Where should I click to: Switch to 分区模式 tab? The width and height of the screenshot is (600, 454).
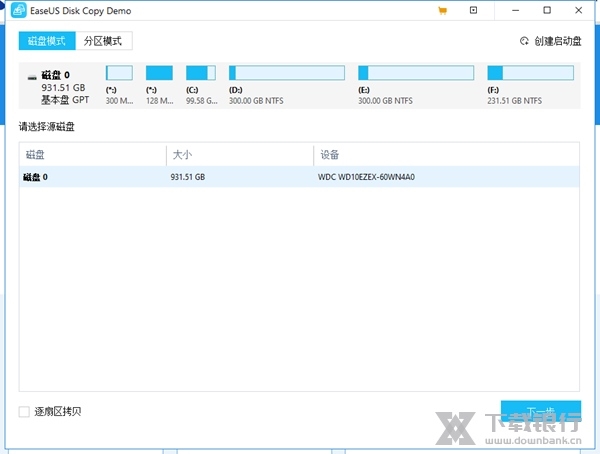104,41
